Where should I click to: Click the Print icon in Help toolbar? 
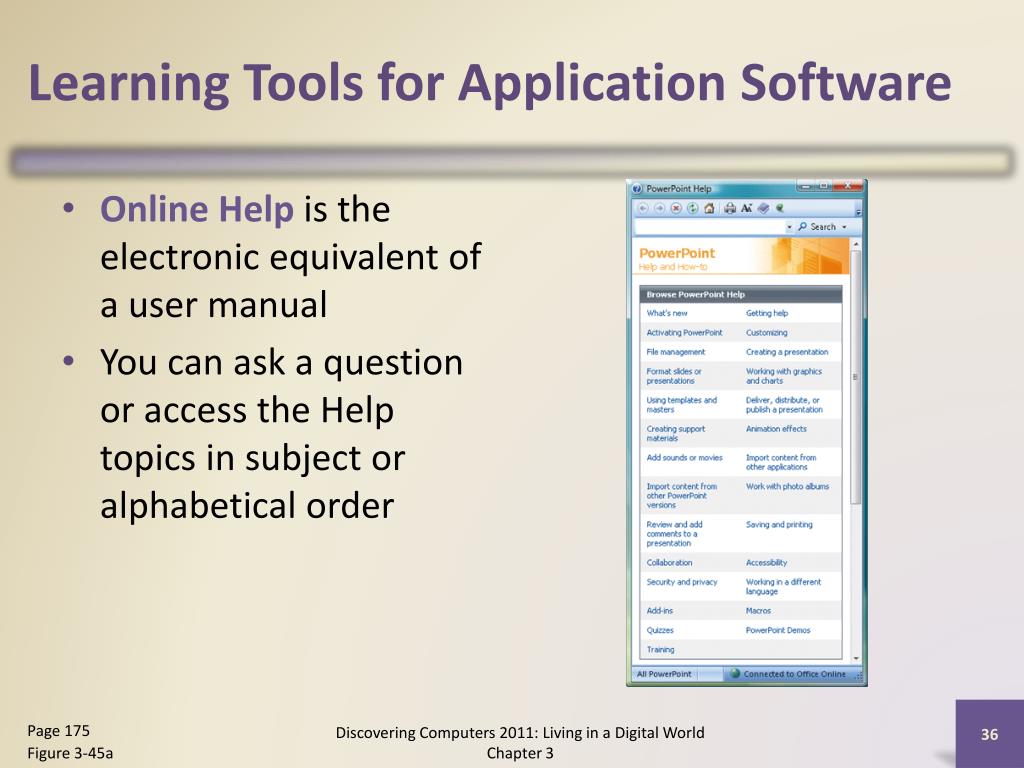[x=730, y=208]
